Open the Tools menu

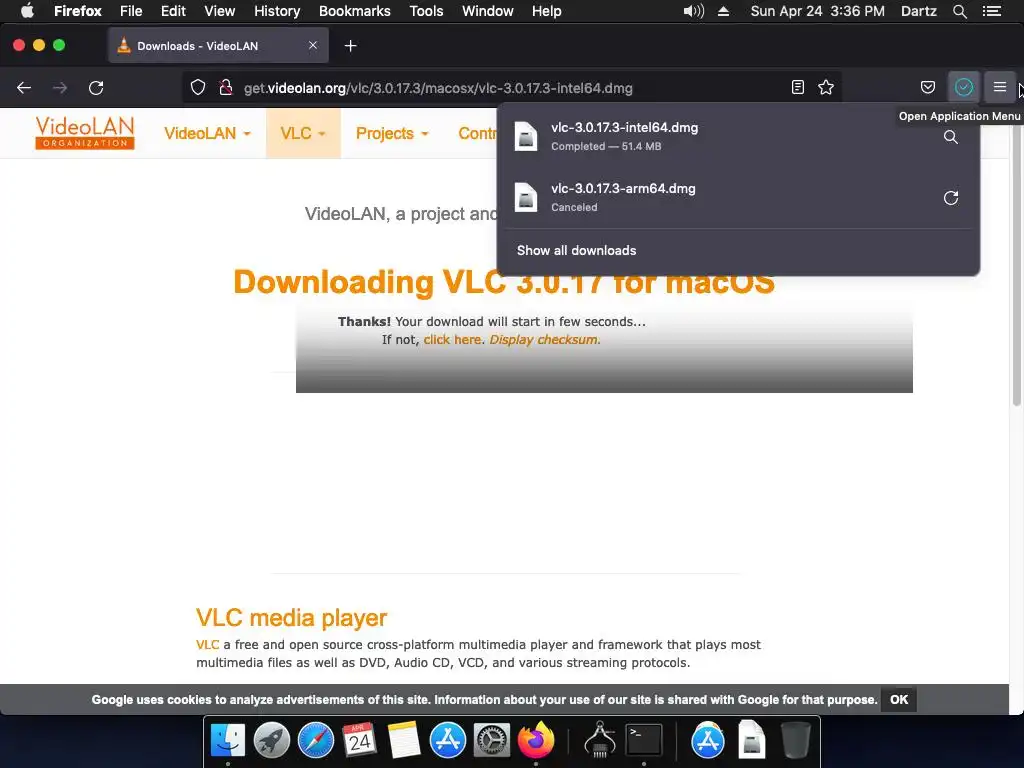coord(426,11)
